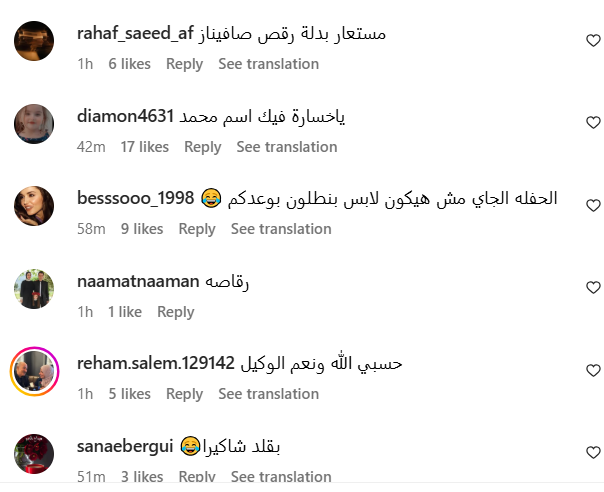Screen dimensions: 604x492
Task: See translation of besssooo_1998's comment
Action: [281, 229]
